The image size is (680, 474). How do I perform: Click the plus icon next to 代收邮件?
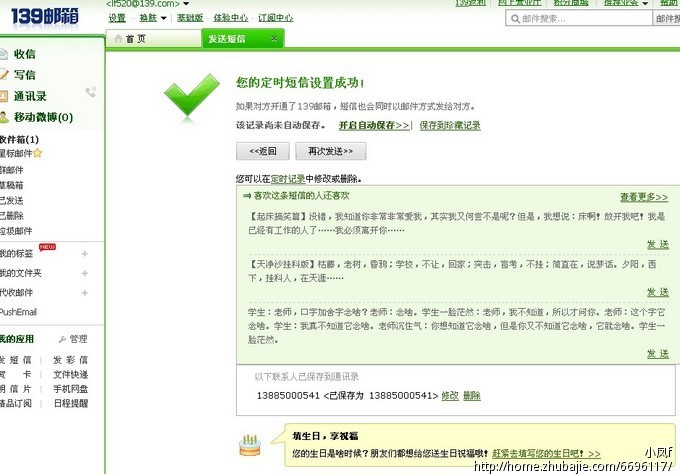85,293
